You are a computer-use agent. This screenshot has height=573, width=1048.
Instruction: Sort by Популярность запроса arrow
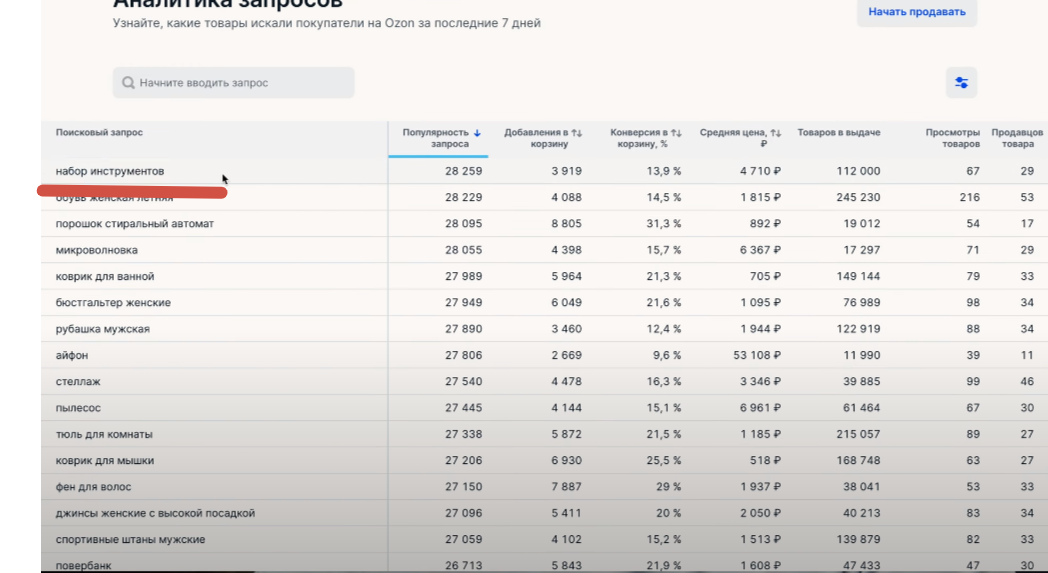(x=477, y=133)
